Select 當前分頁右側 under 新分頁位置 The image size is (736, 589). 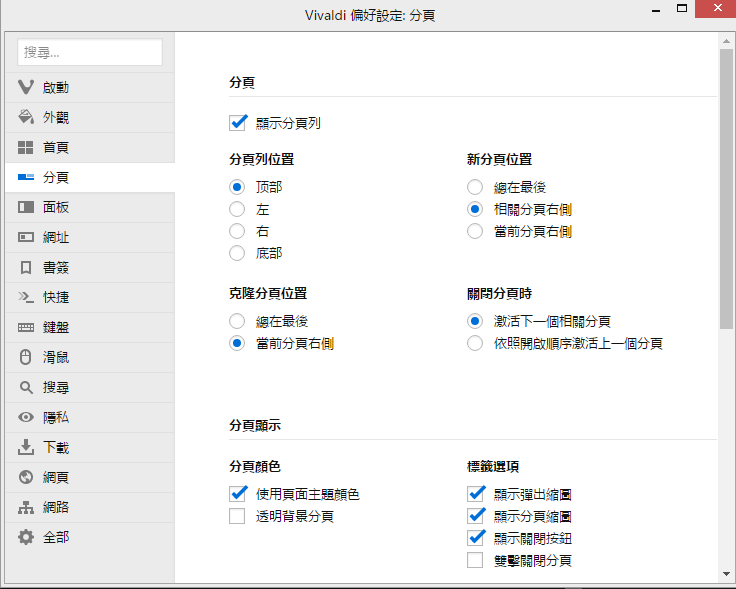(x=475, y=231)
